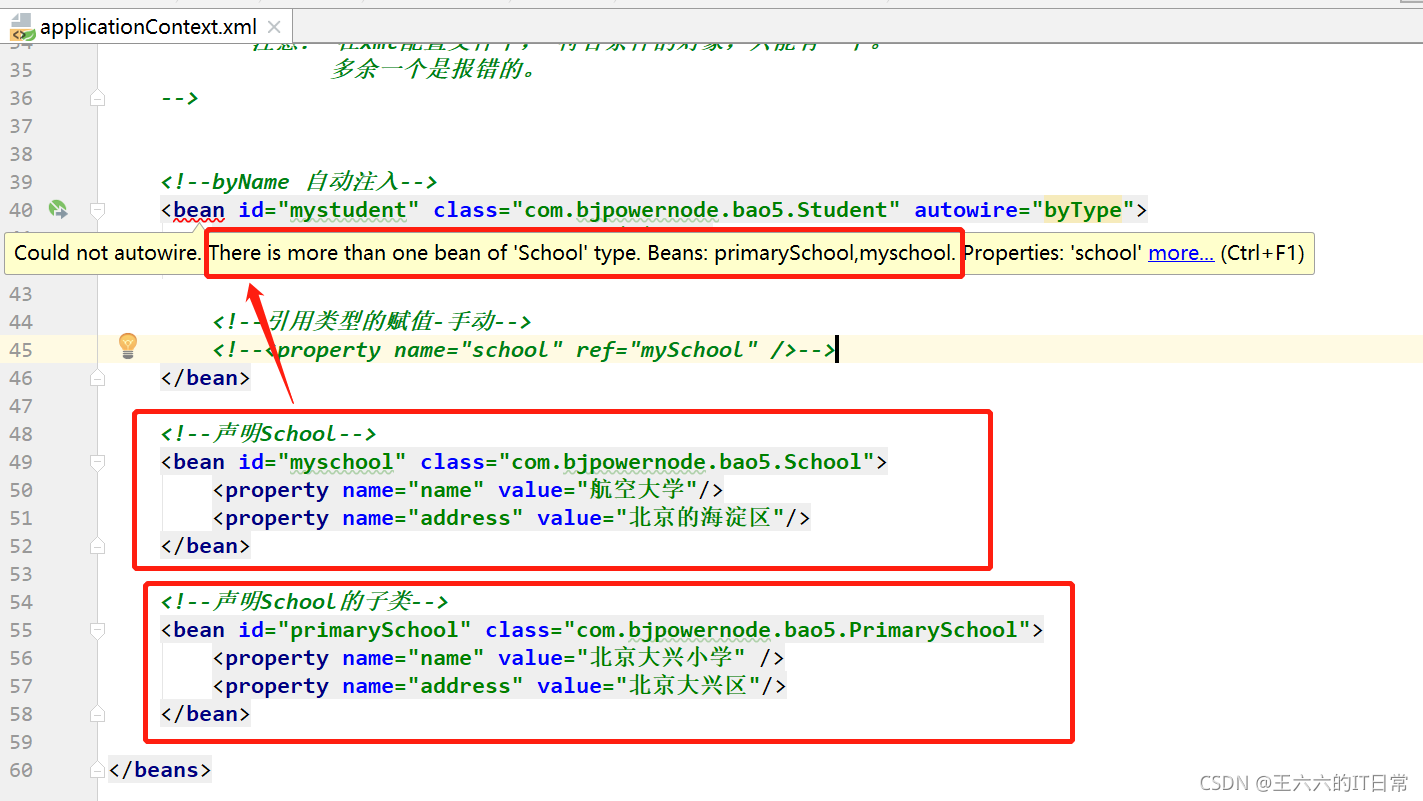Open the light bulb intention actions on line 45
Screen dimensions: 1423x801
(127, 346)
